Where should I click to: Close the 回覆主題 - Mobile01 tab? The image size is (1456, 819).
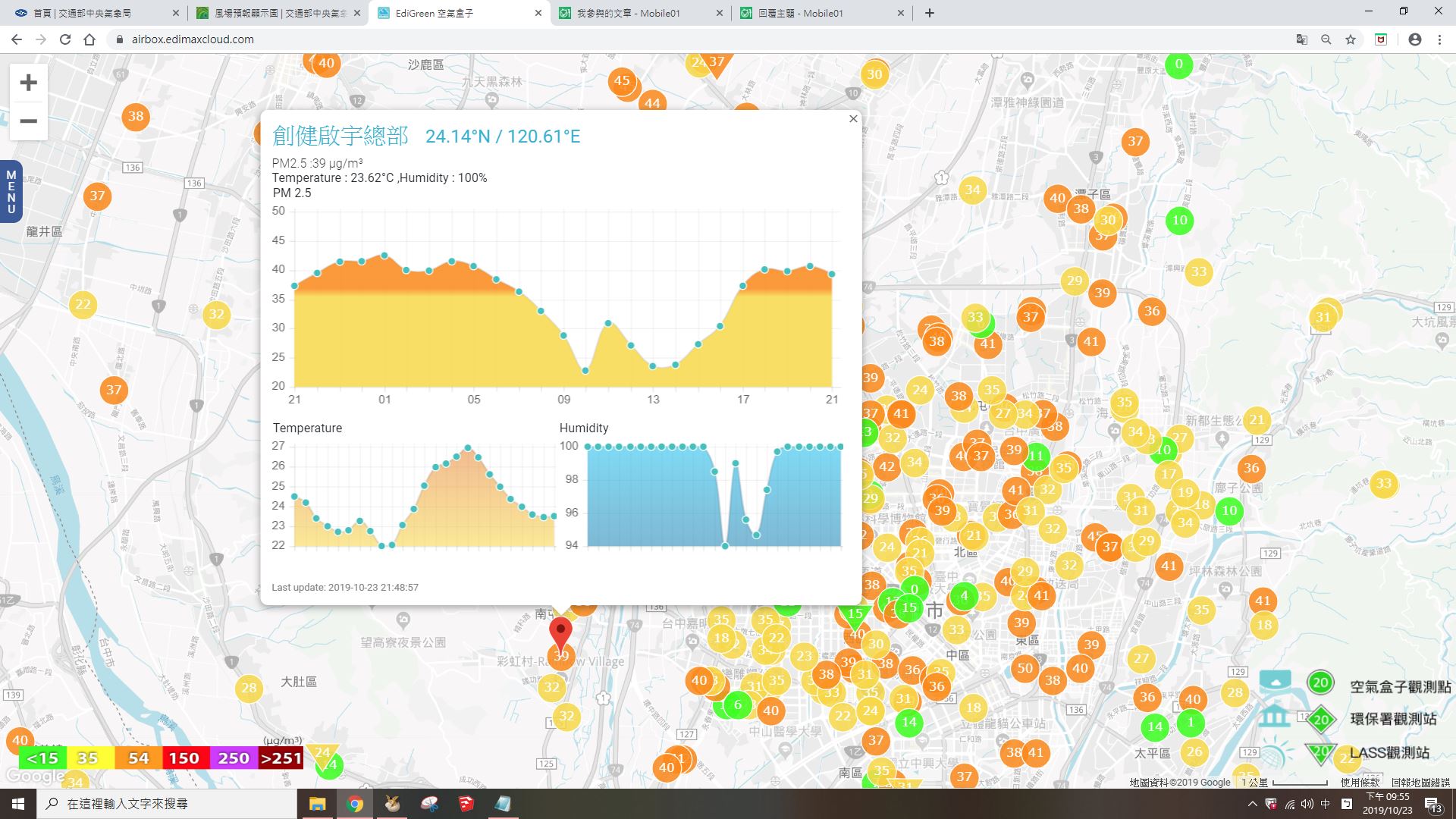[901, 13]
